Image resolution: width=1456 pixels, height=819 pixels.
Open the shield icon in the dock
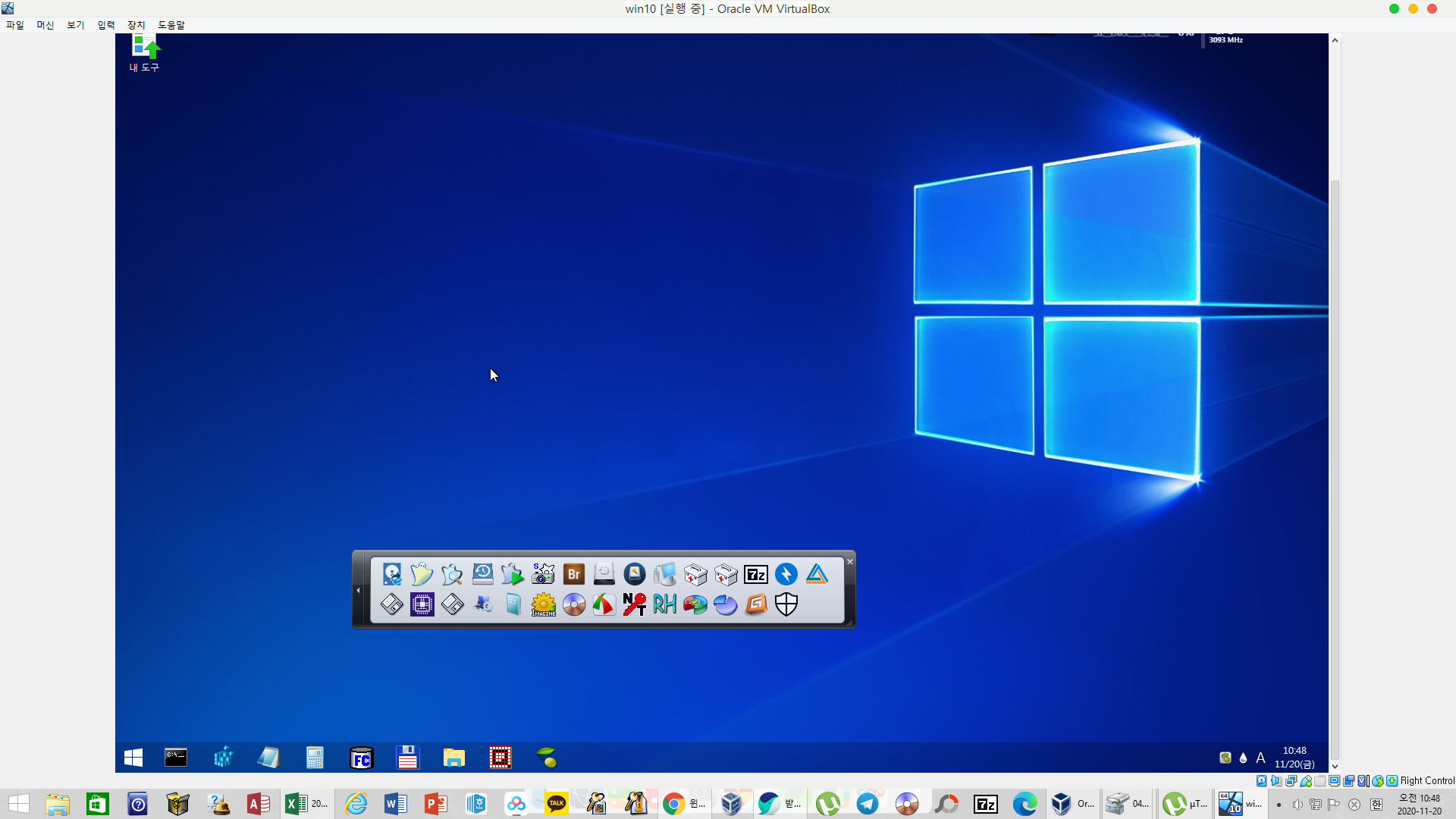(x=786, y=604)
